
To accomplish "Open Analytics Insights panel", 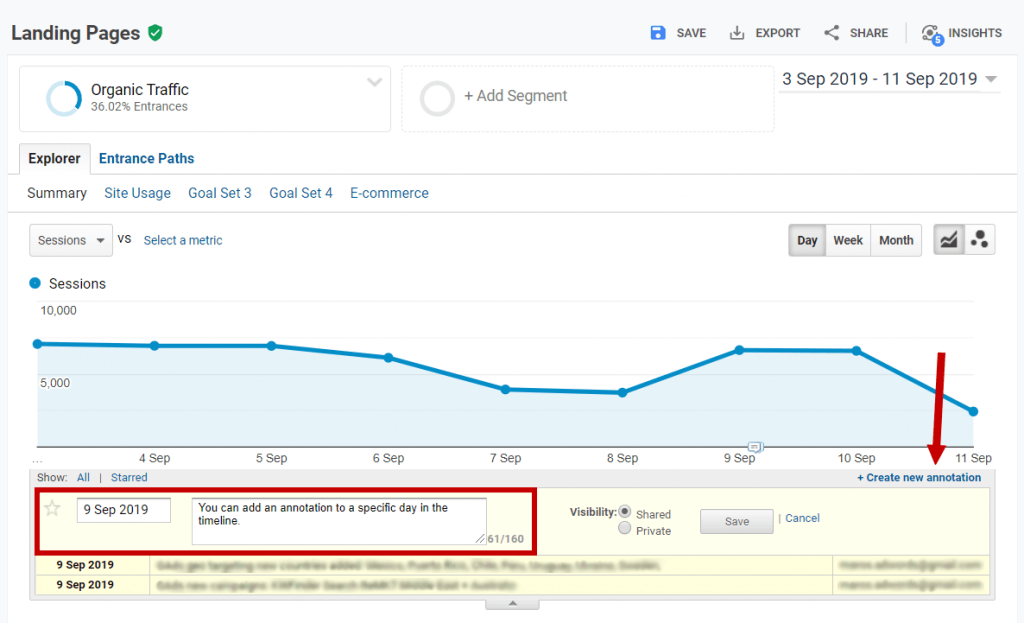I will click(961, 32).
